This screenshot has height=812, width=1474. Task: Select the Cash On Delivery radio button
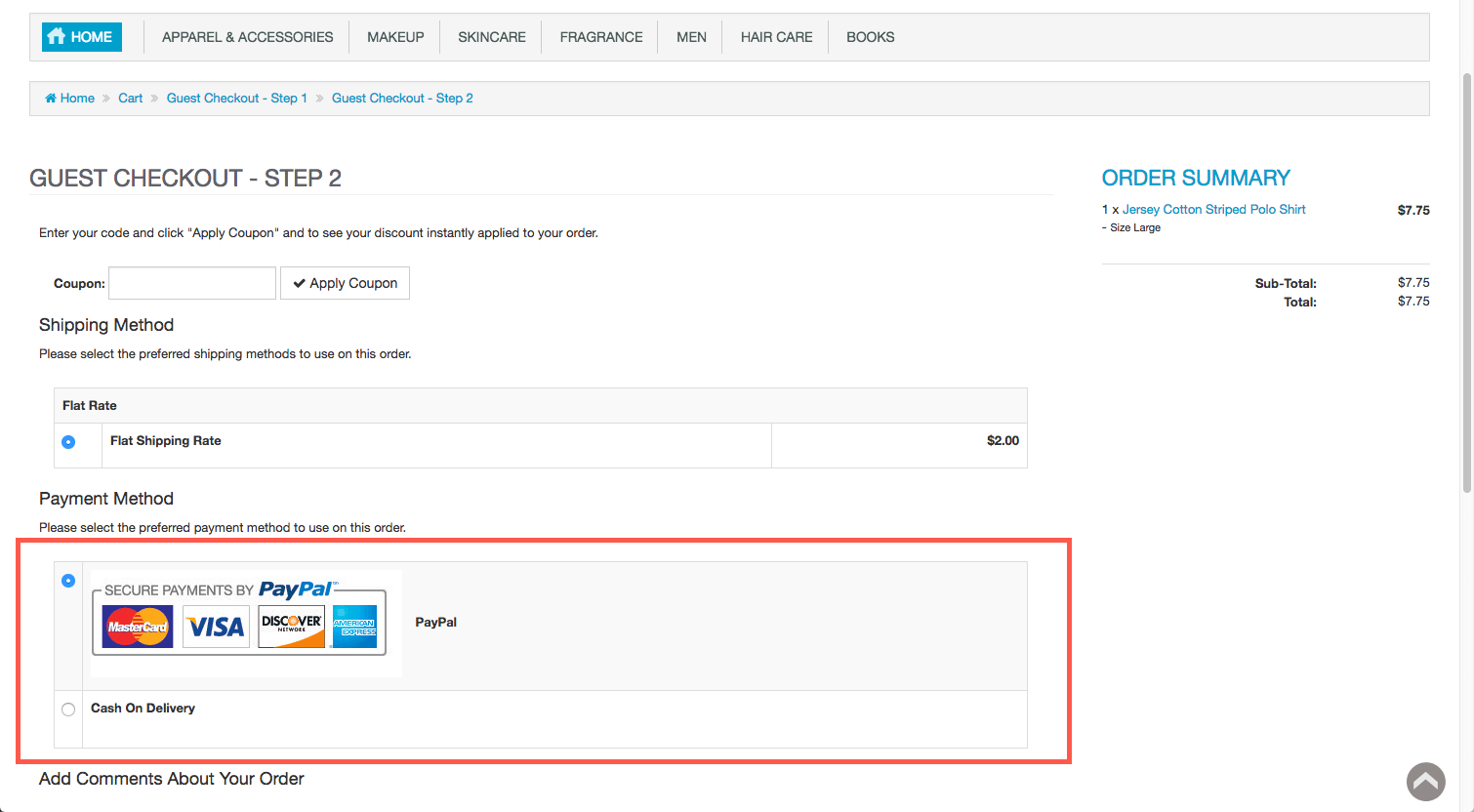[x=68, y=710]
